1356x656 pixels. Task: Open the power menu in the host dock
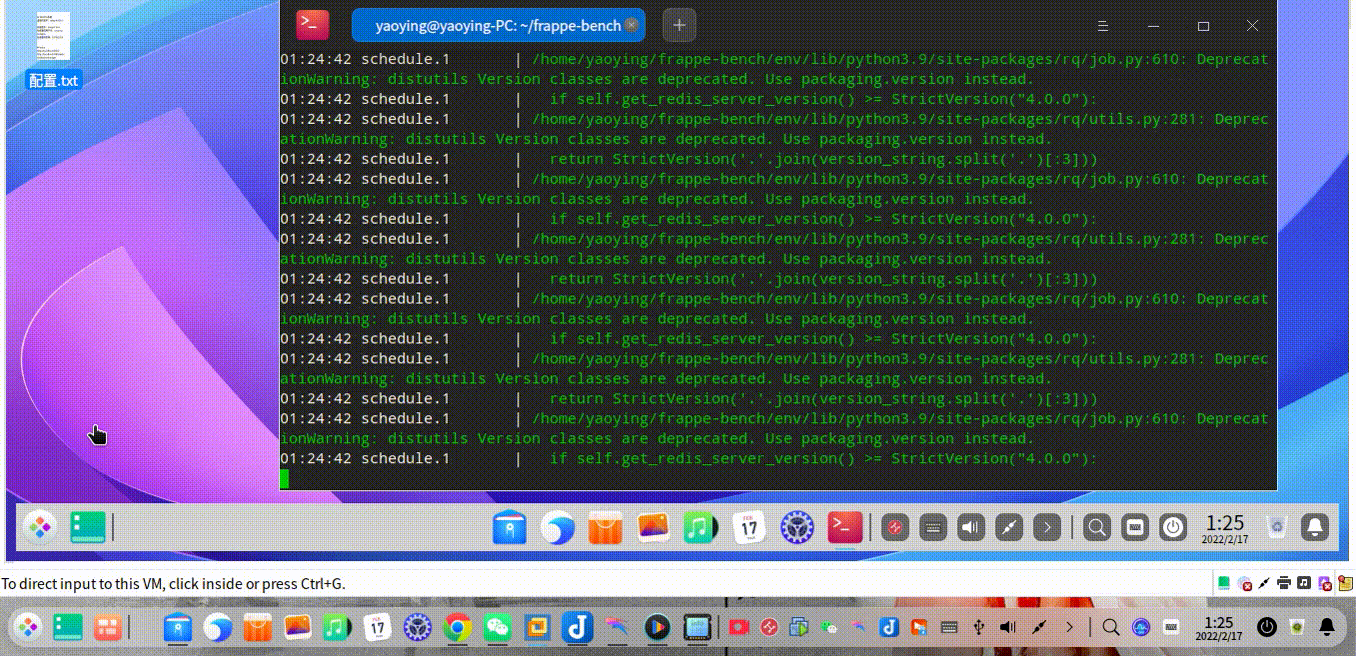point(1267,627)
